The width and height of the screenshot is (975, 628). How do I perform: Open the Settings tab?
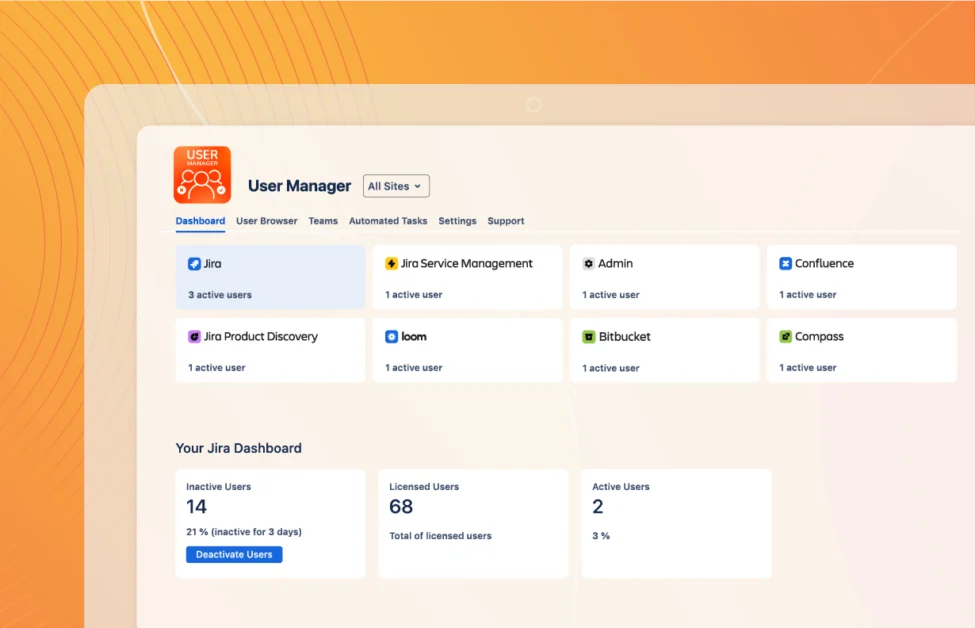(457, 221)
